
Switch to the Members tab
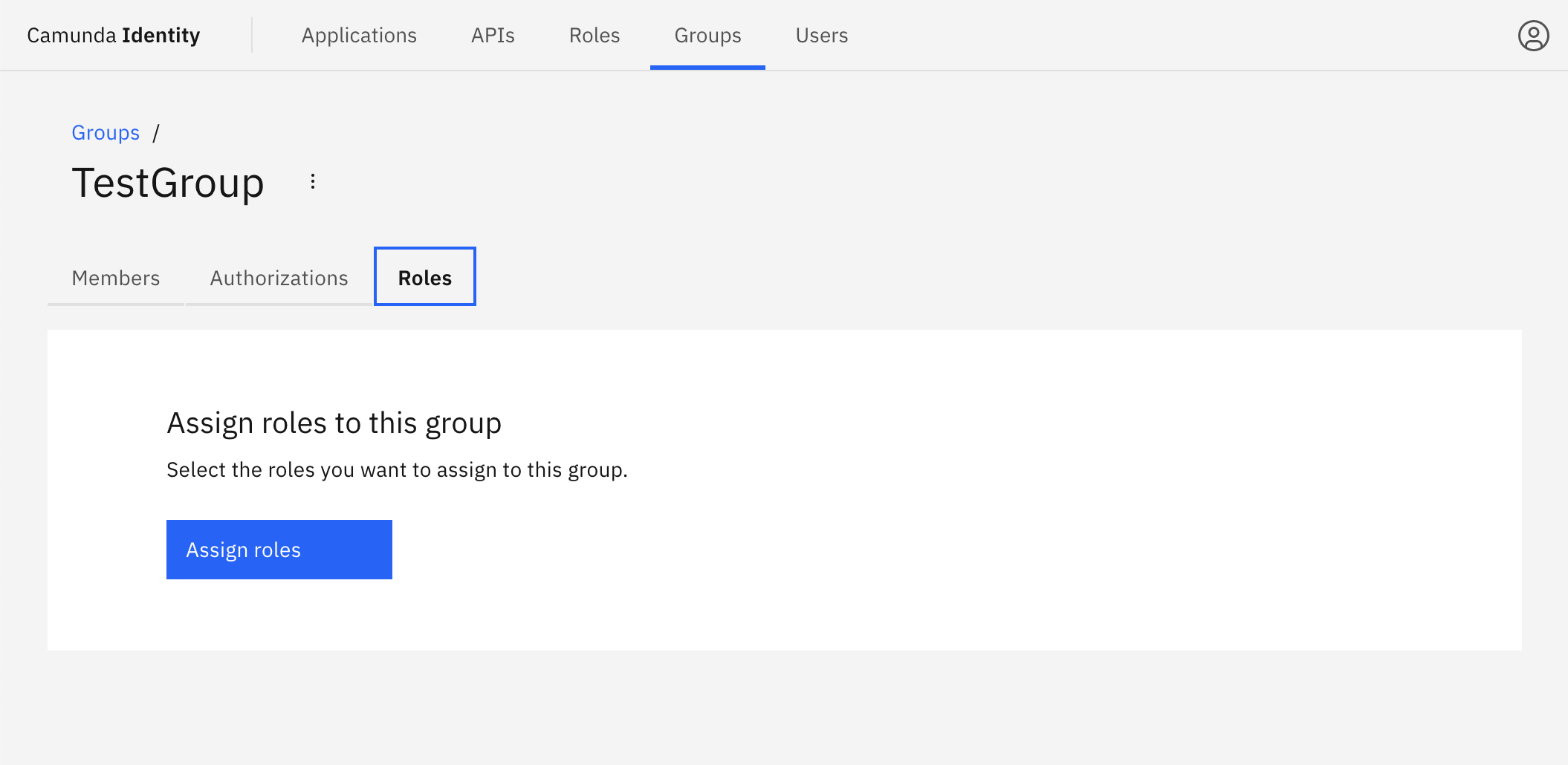115,278
